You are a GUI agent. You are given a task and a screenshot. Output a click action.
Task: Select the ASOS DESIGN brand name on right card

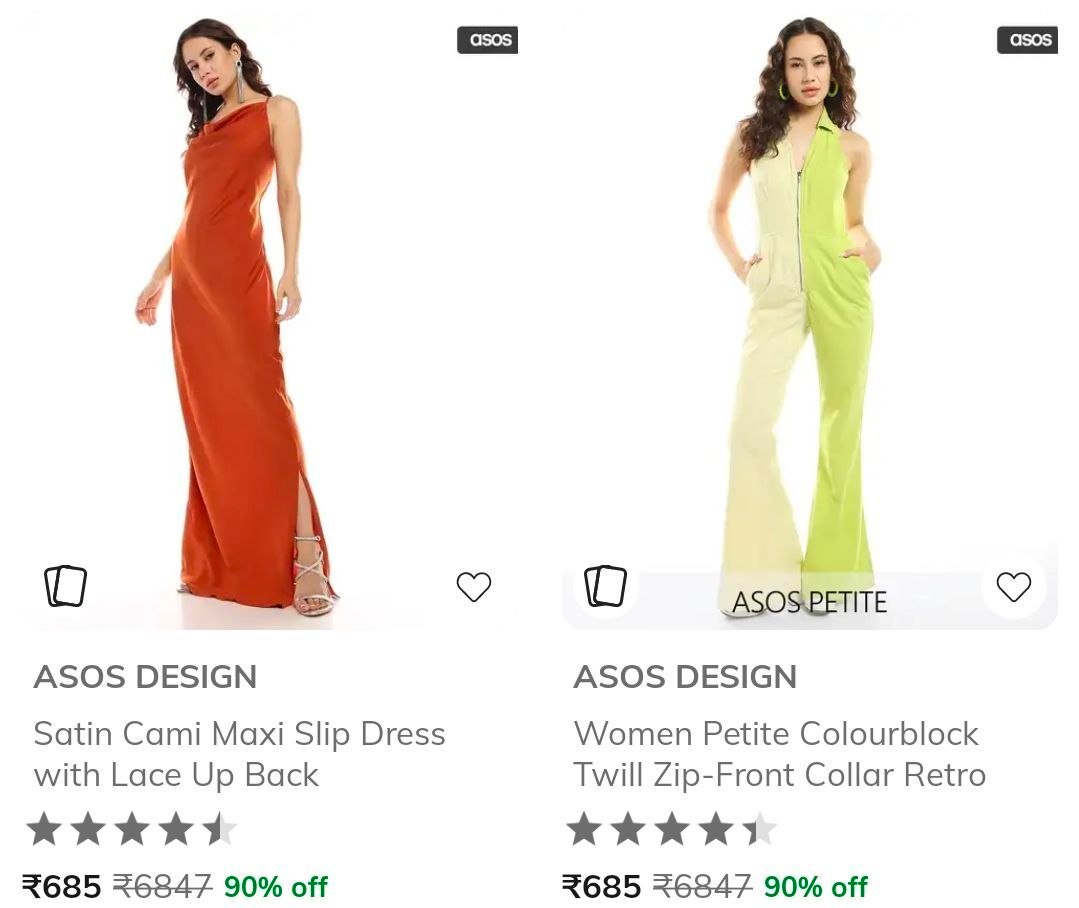686,677
